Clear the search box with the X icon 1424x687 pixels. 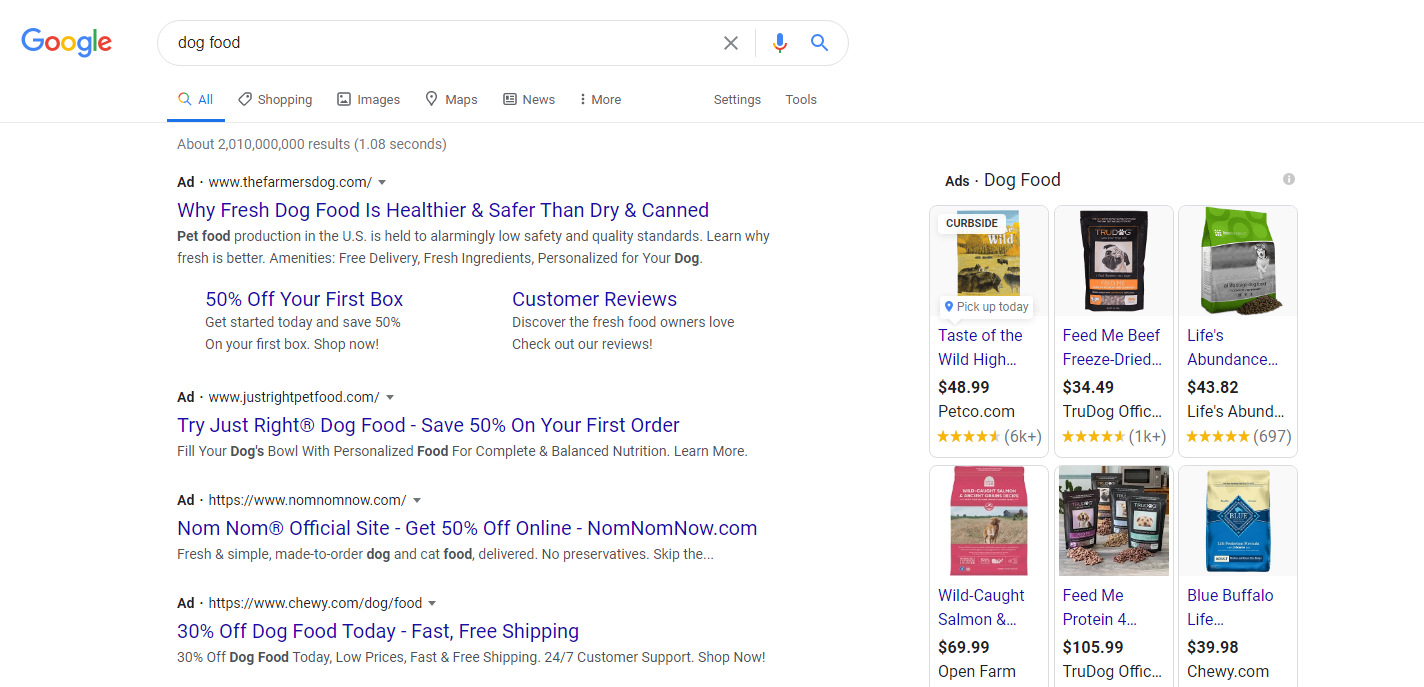[x=731, y=43]
